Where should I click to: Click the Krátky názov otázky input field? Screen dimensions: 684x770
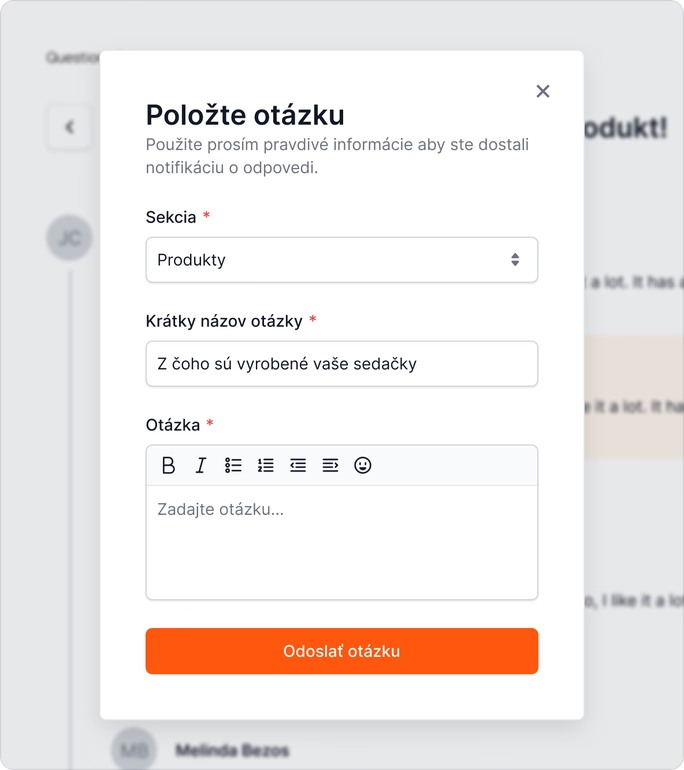[x=341, y=364]
